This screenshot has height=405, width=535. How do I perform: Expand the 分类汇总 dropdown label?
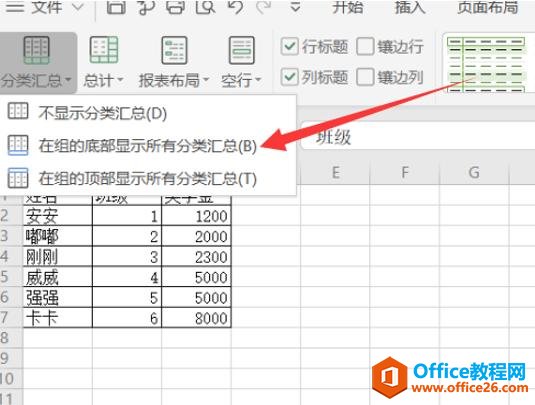(x=36, y=81)
